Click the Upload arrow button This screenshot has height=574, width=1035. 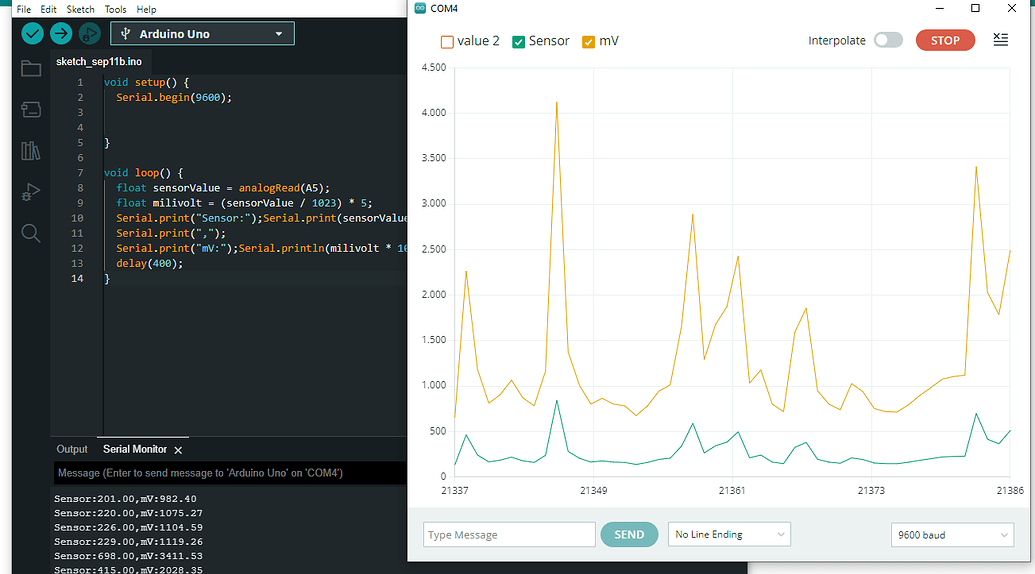pos(61,33)
